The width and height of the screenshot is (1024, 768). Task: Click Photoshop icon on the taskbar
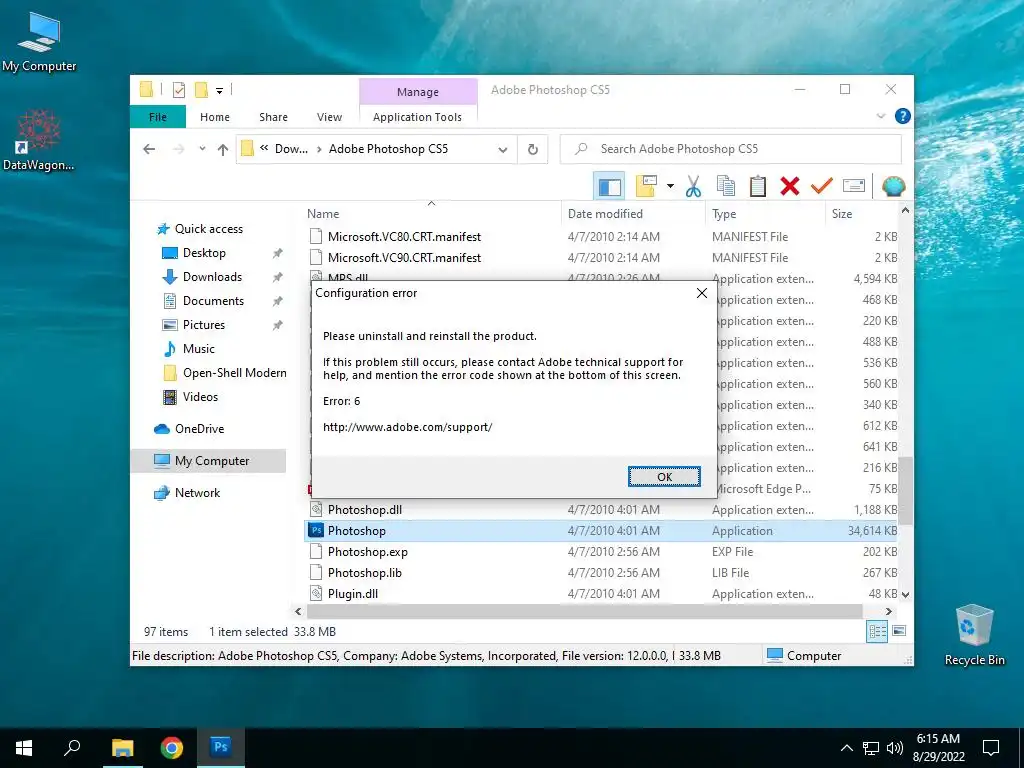[x=221, y=748]
